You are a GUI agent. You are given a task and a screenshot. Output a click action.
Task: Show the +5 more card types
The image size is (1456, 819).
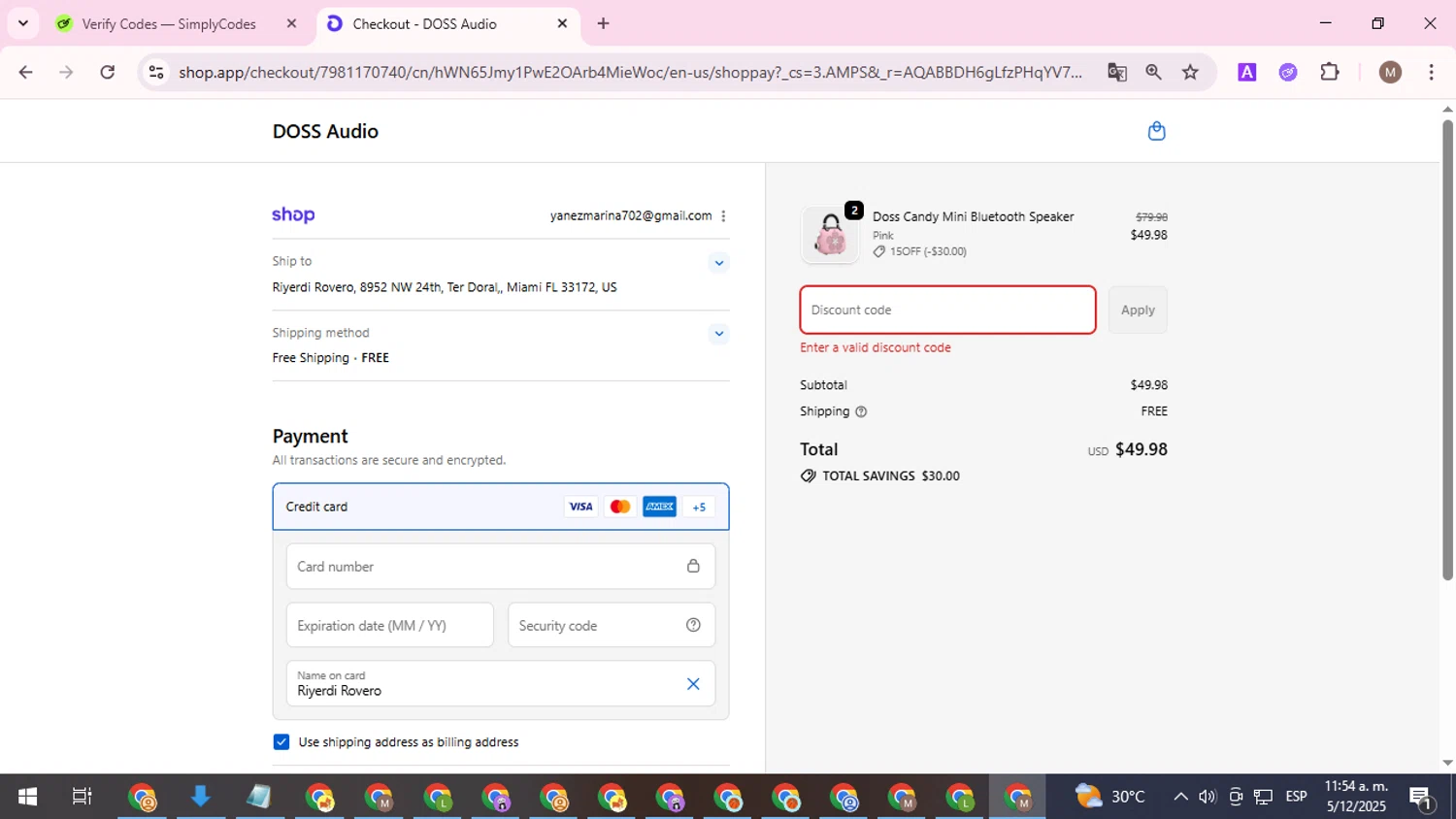coord(699,507)
